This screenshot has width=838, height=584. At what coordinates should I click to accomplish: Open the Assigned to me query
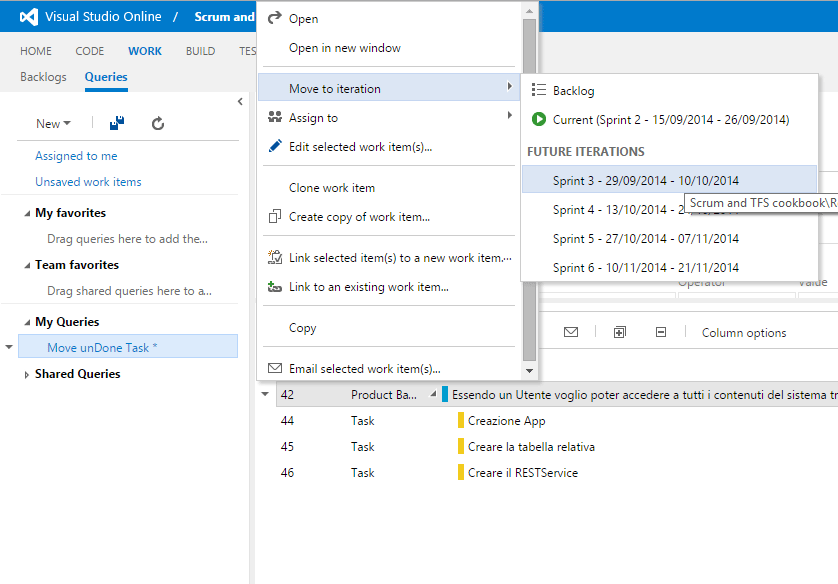(76, 156)
